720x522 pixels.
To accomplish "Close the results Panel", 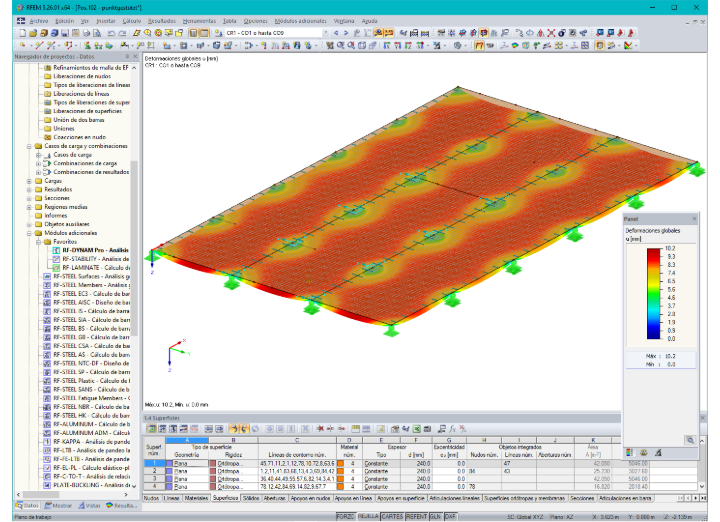I will (x=694, y=219).
